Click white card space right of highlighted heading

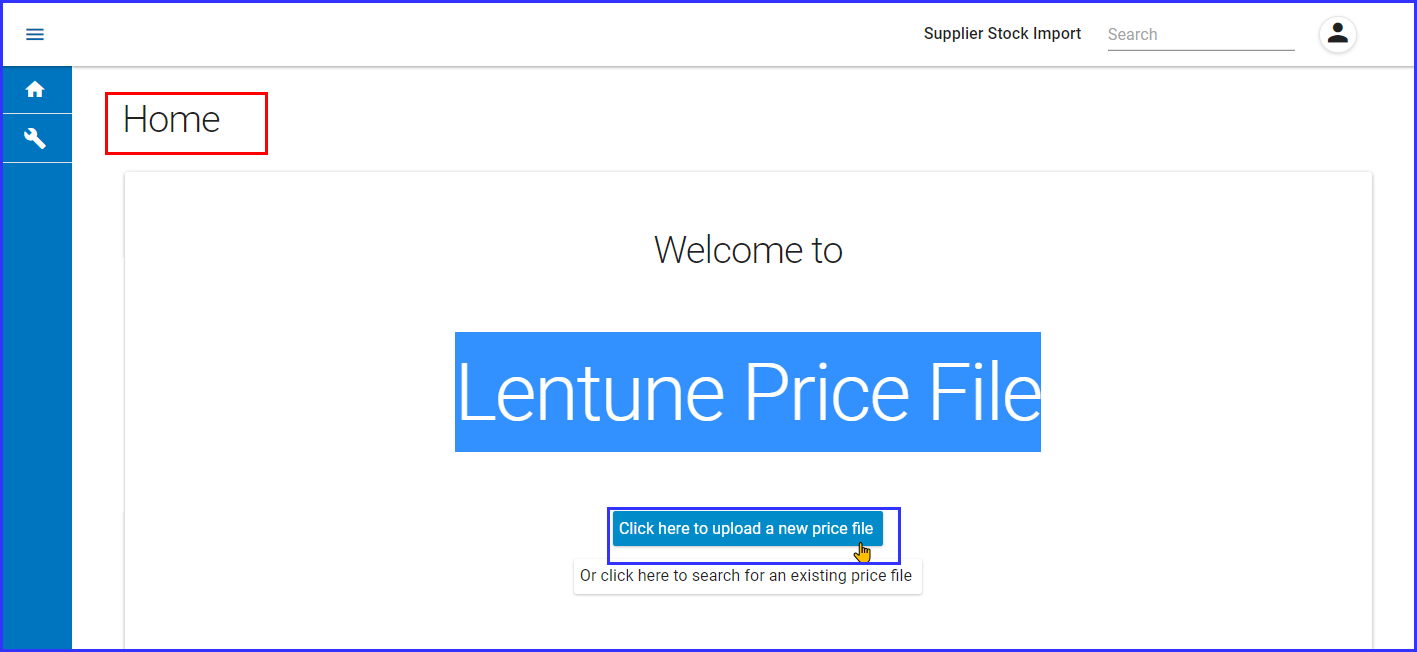1200,392
